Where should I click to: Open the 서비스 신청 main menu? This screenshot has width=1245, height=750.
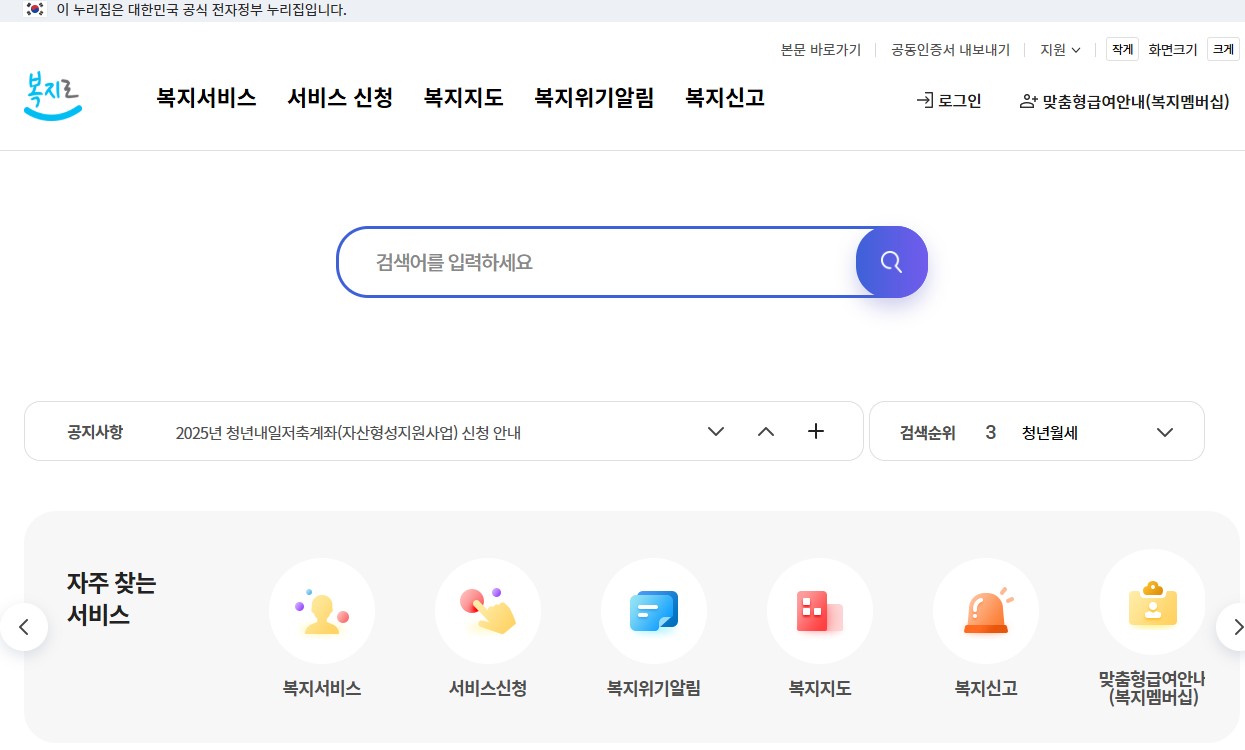[x=340, y=98]
